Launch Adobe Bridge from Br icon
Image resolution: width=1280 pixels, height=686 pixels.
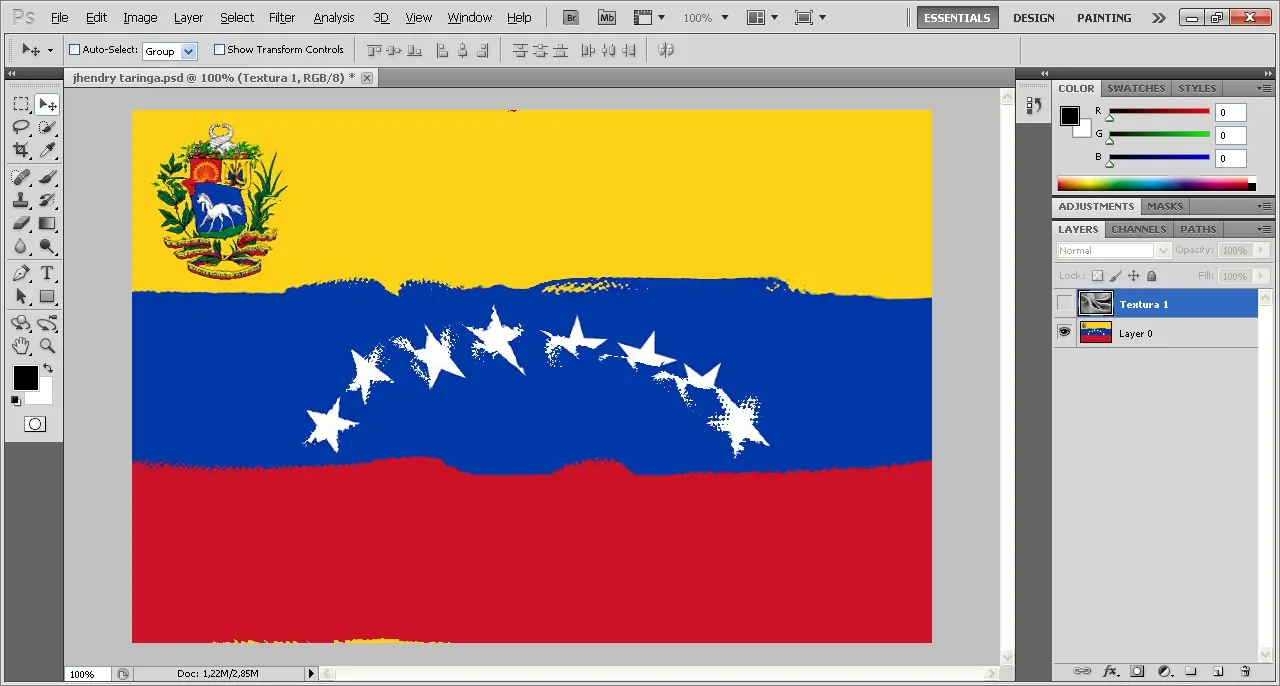pyautogui.click(x=571, y=17)
